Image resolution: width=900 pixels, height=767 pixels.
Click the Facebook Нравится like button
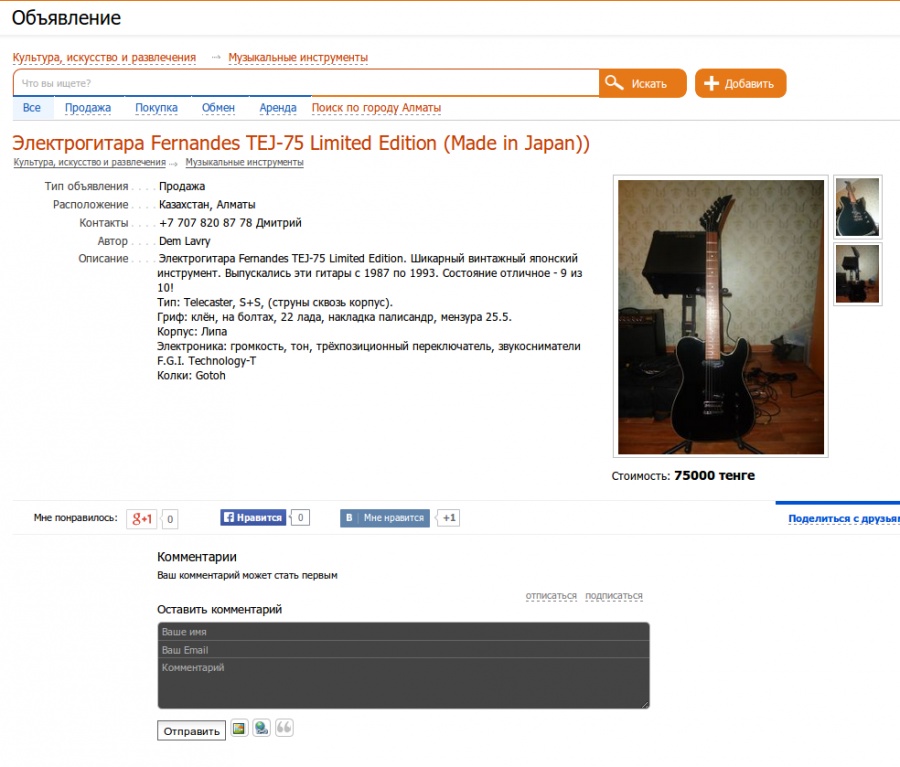pos(253,517)
